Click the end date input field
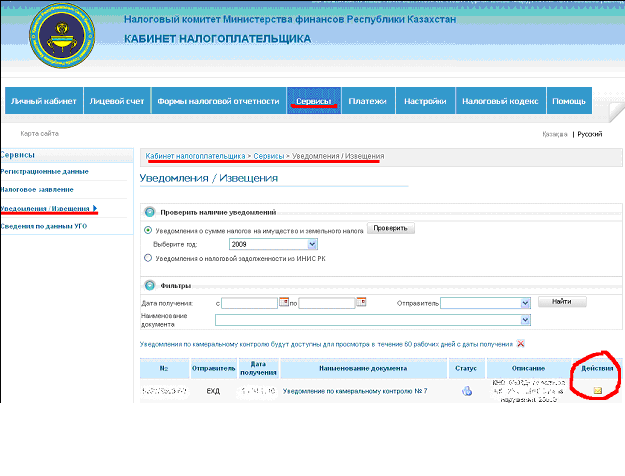 click(327, 303)
